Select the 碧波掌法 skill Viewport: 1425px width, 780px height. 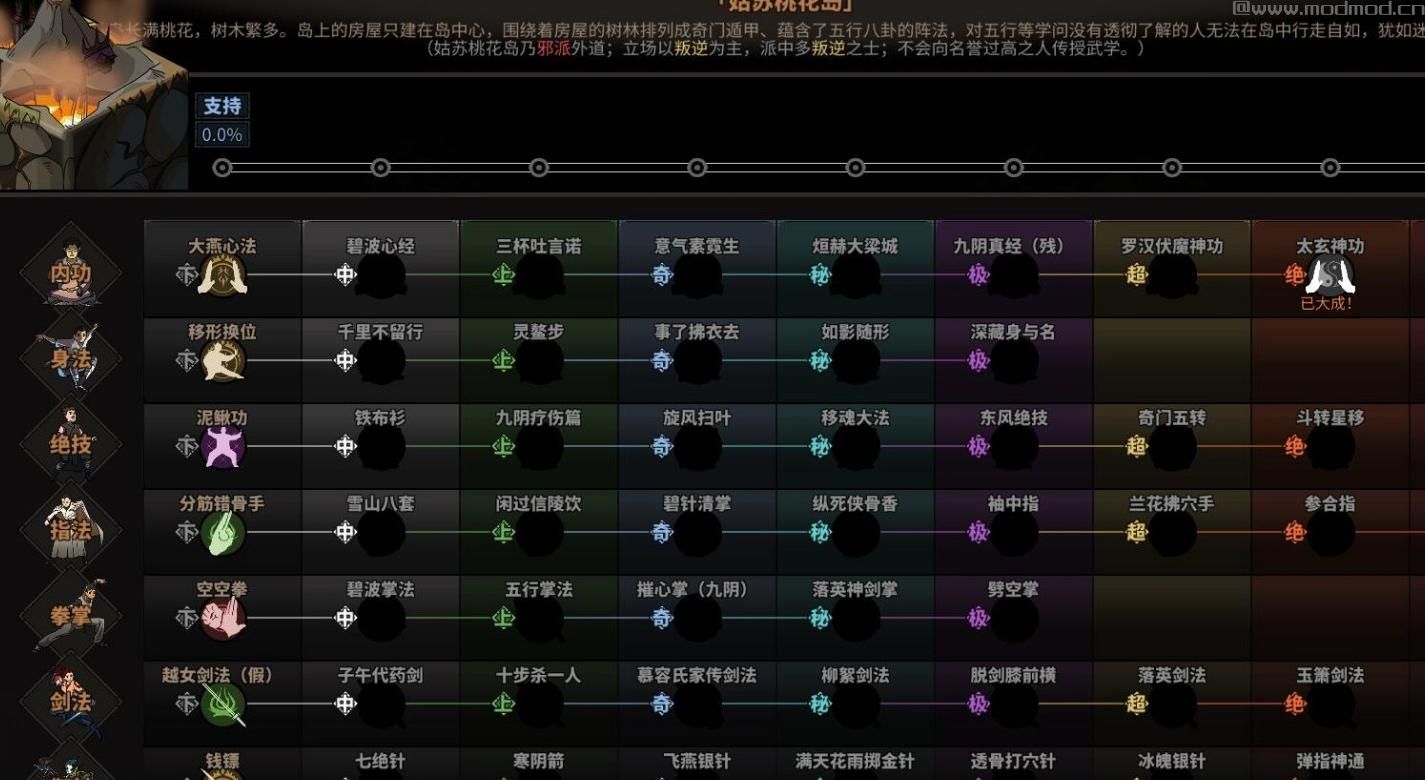pyautogui.click(x=380, y=618)
